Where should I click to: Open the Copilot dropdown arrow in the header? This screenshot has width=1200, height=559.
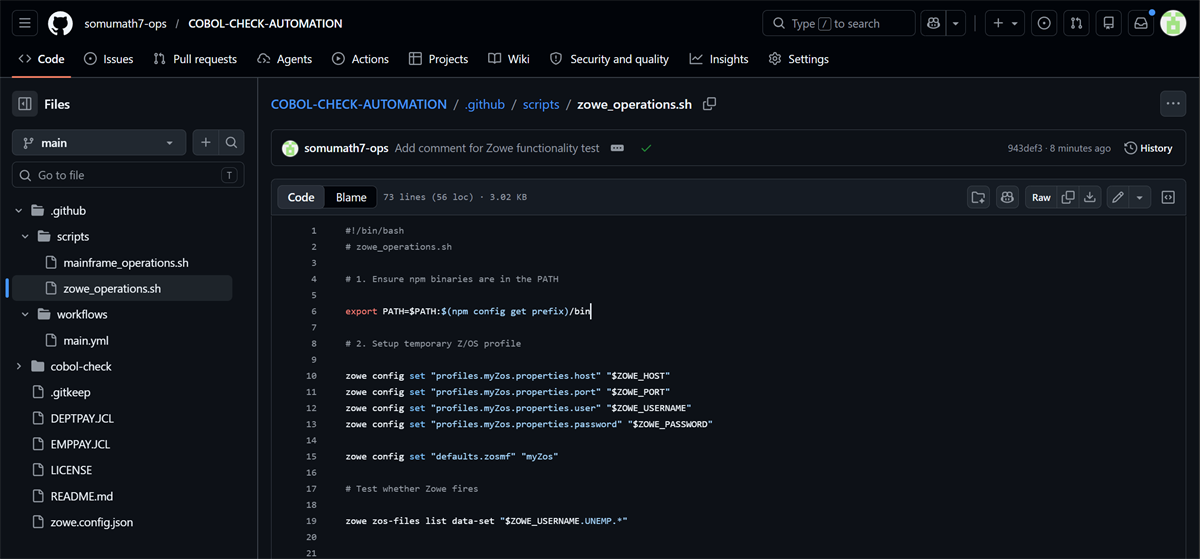(956, 23)
